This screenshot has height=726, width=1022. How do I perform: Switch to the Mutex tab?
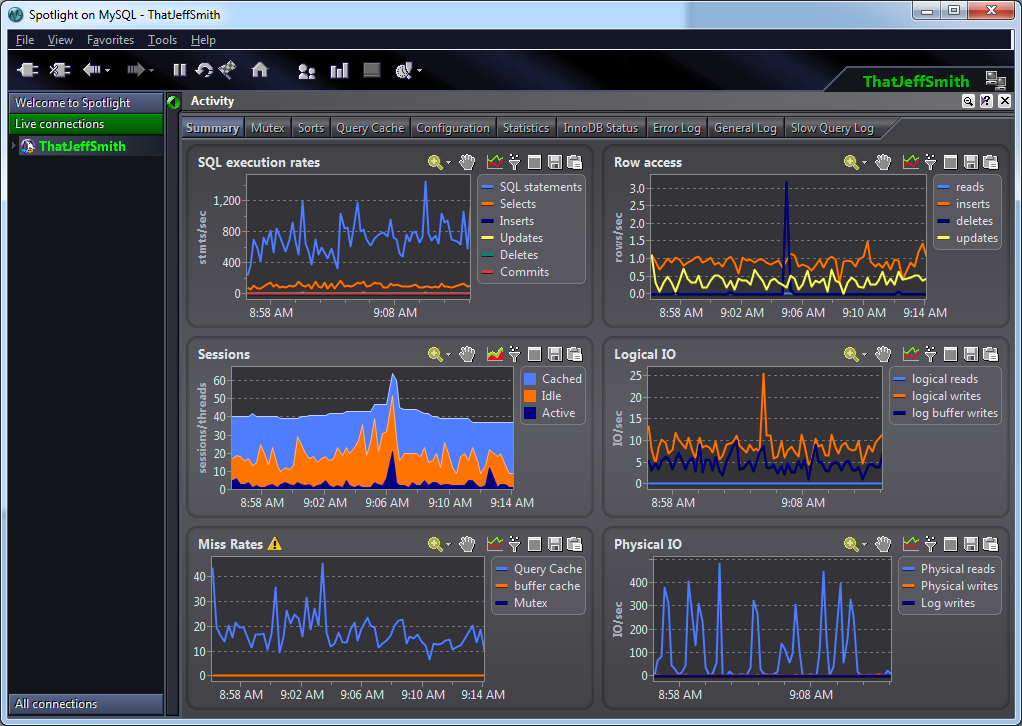[268, 128]
